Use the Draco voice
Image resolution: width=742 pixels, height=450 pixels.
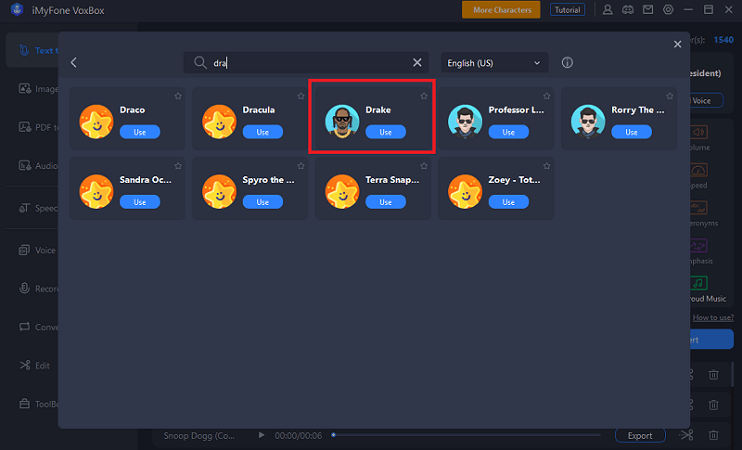click(140, 132)
